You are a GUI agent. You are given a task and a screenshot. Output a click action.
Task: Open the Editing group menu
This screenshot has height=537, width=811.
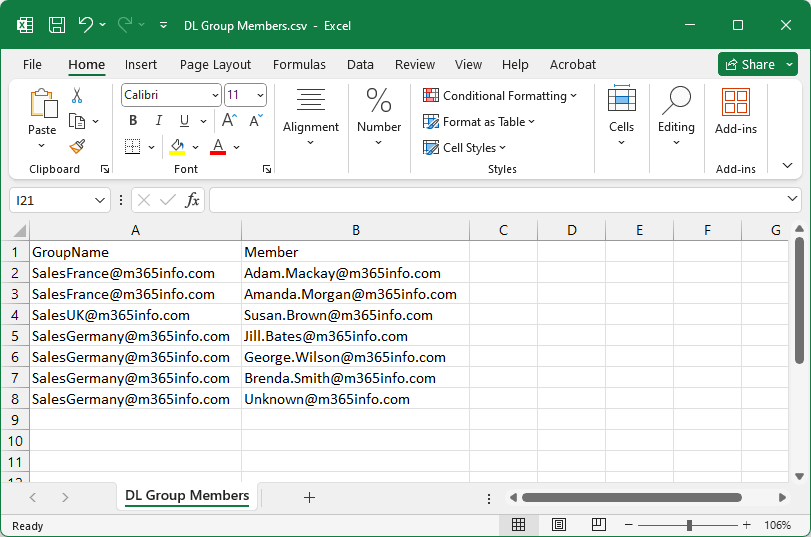(x=676, y=116)
